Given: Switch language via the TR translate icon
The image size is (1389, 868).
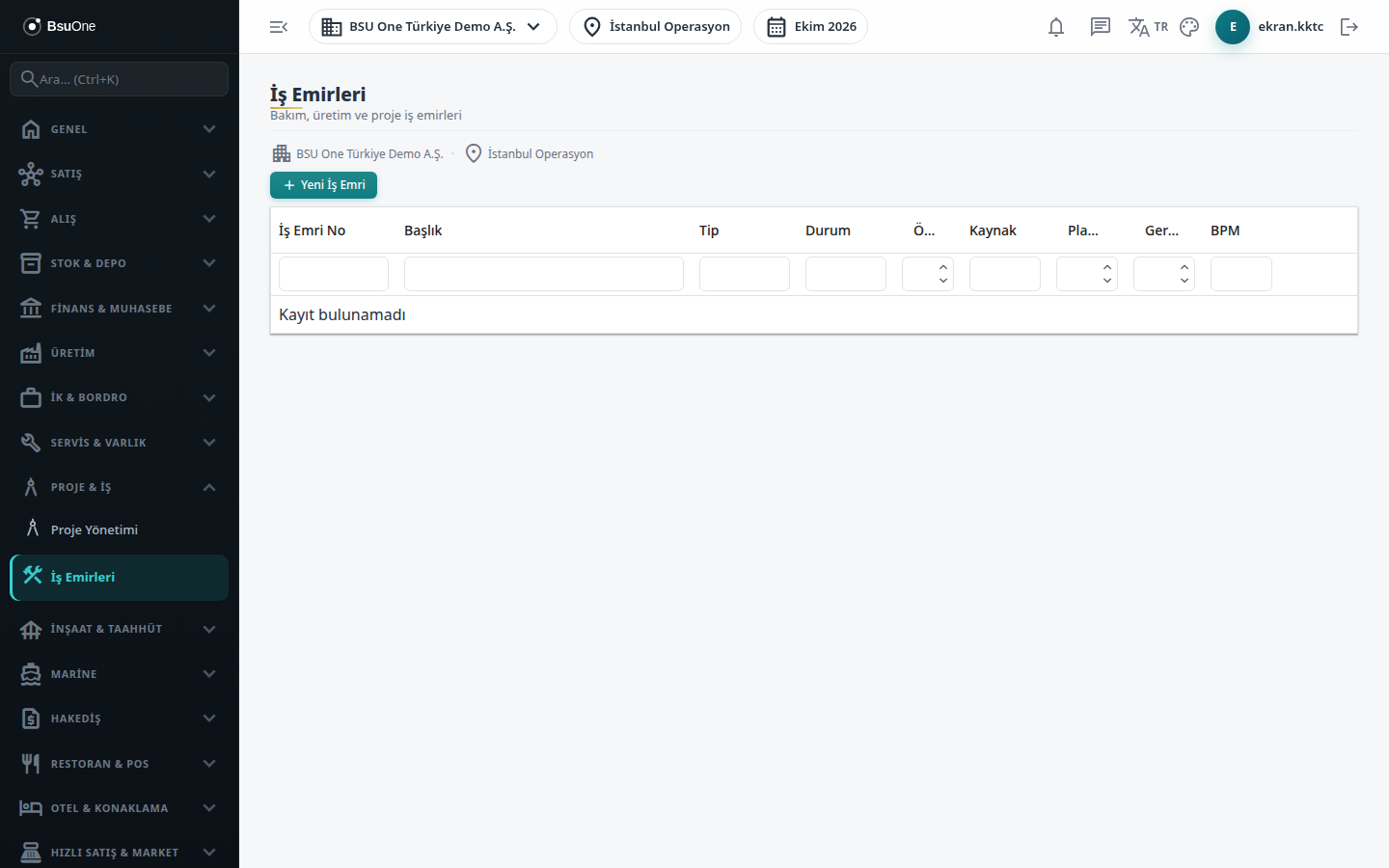Looking at the screenshot, I should pyautogui.click(x=1148, y=27).
